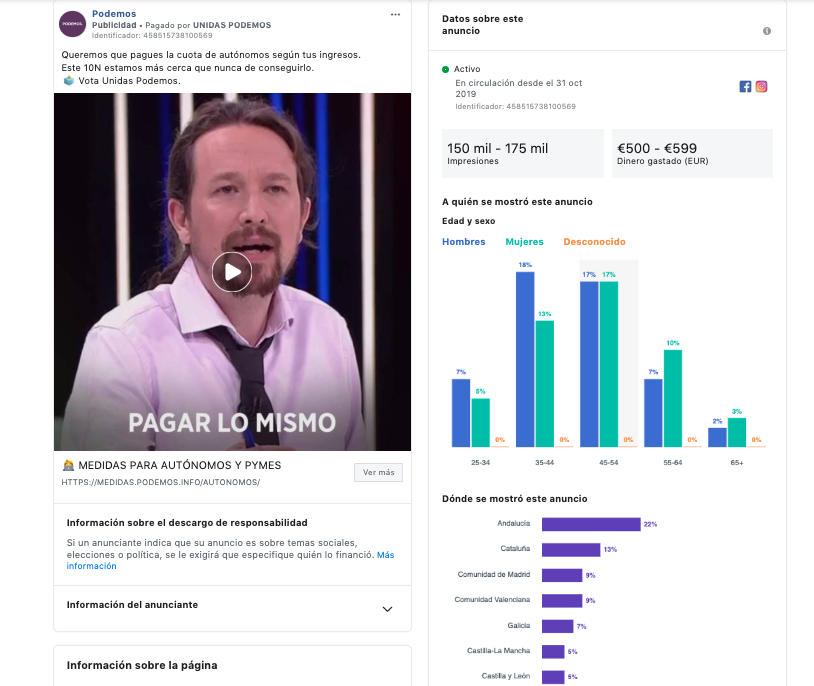This screenshot has width=814, height=686.
Task: Click the Ver más button
Action: (x=378, y=472)
